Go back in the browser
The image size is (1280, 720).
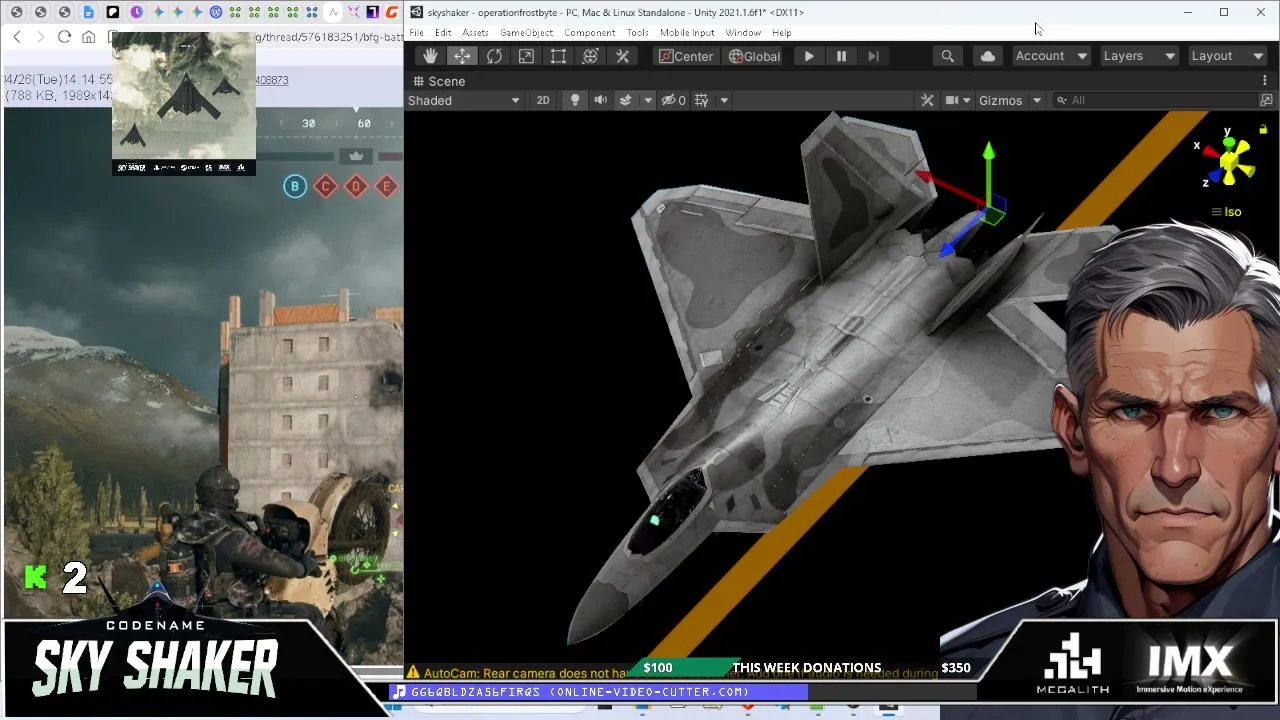[17, 37]
